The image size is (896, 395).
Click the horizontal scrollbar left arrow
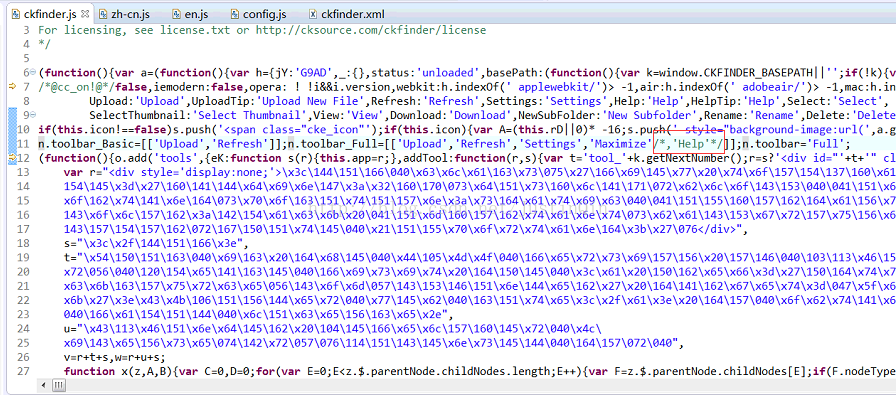coord(44,386)
